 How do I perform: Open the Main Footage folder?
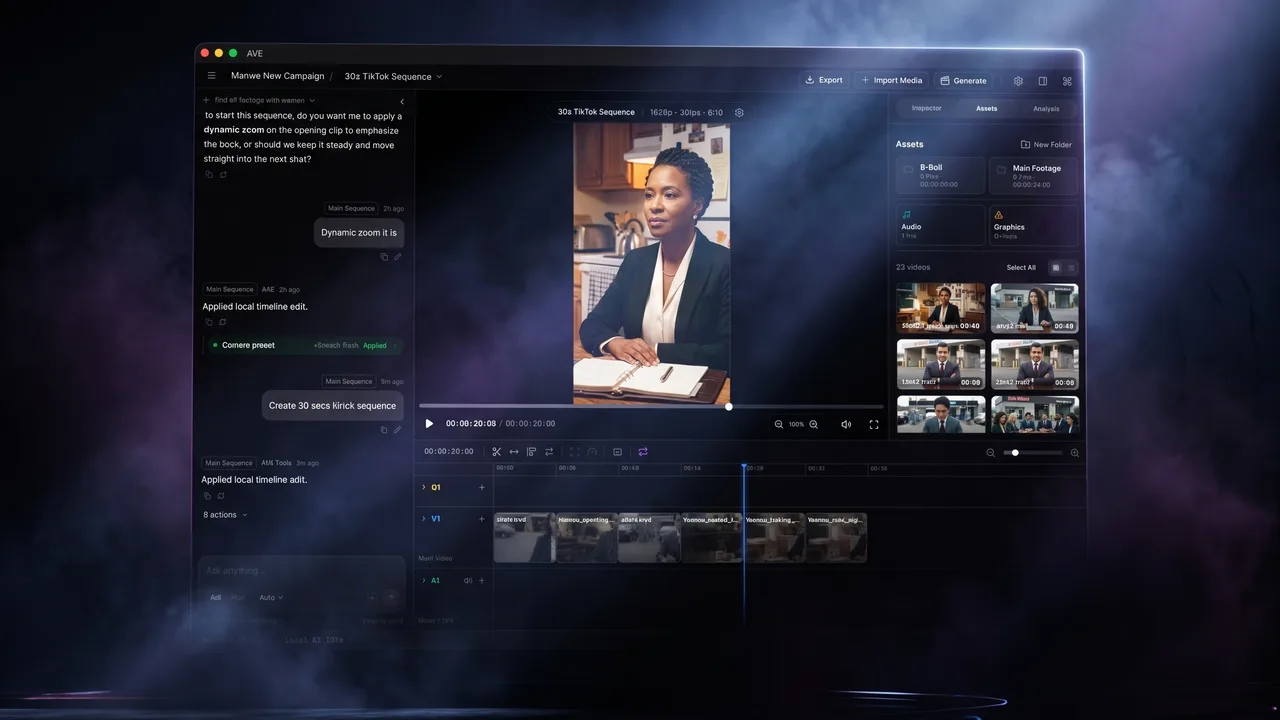pyautogui.click(x=1034, y=176)
